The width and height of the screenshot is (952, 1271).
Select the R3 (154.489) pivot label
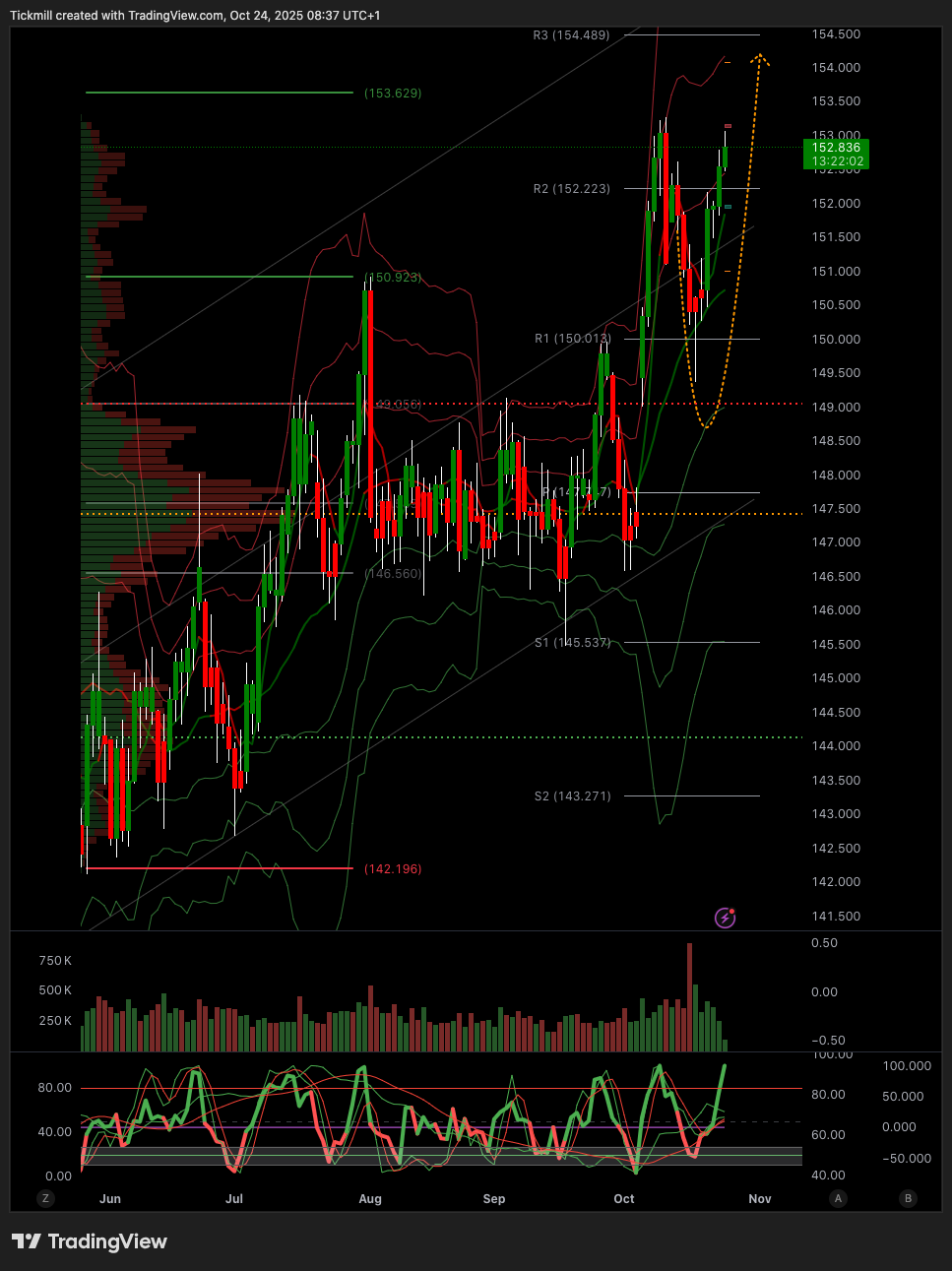pos(571,35)
